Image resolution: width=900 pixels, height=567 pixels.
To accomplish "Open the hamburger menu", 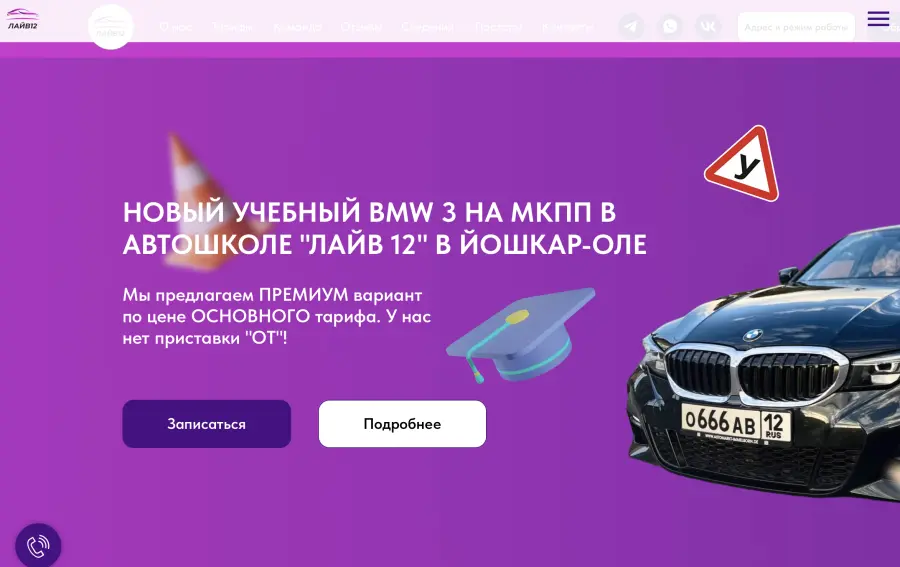I will [878, 18].
